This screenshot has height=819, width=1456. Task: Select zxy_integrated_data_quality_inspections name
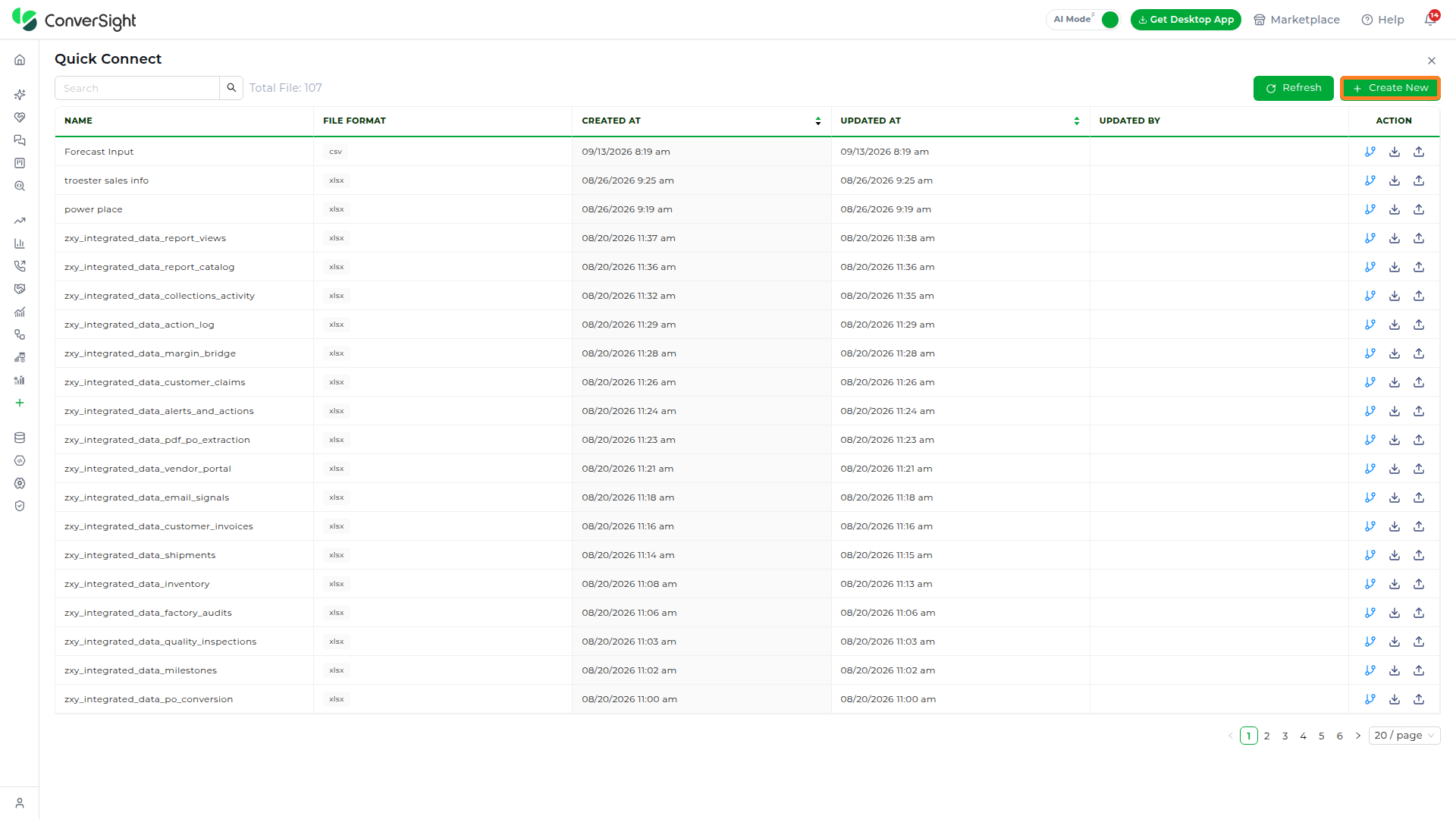160,642
